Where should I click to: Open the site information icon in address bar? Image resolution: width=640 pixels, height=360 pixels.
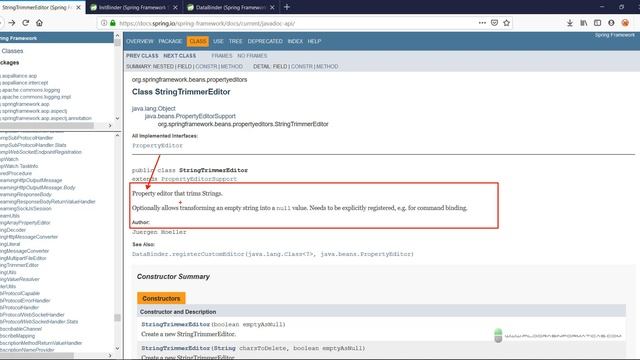(x=104, y=23)
